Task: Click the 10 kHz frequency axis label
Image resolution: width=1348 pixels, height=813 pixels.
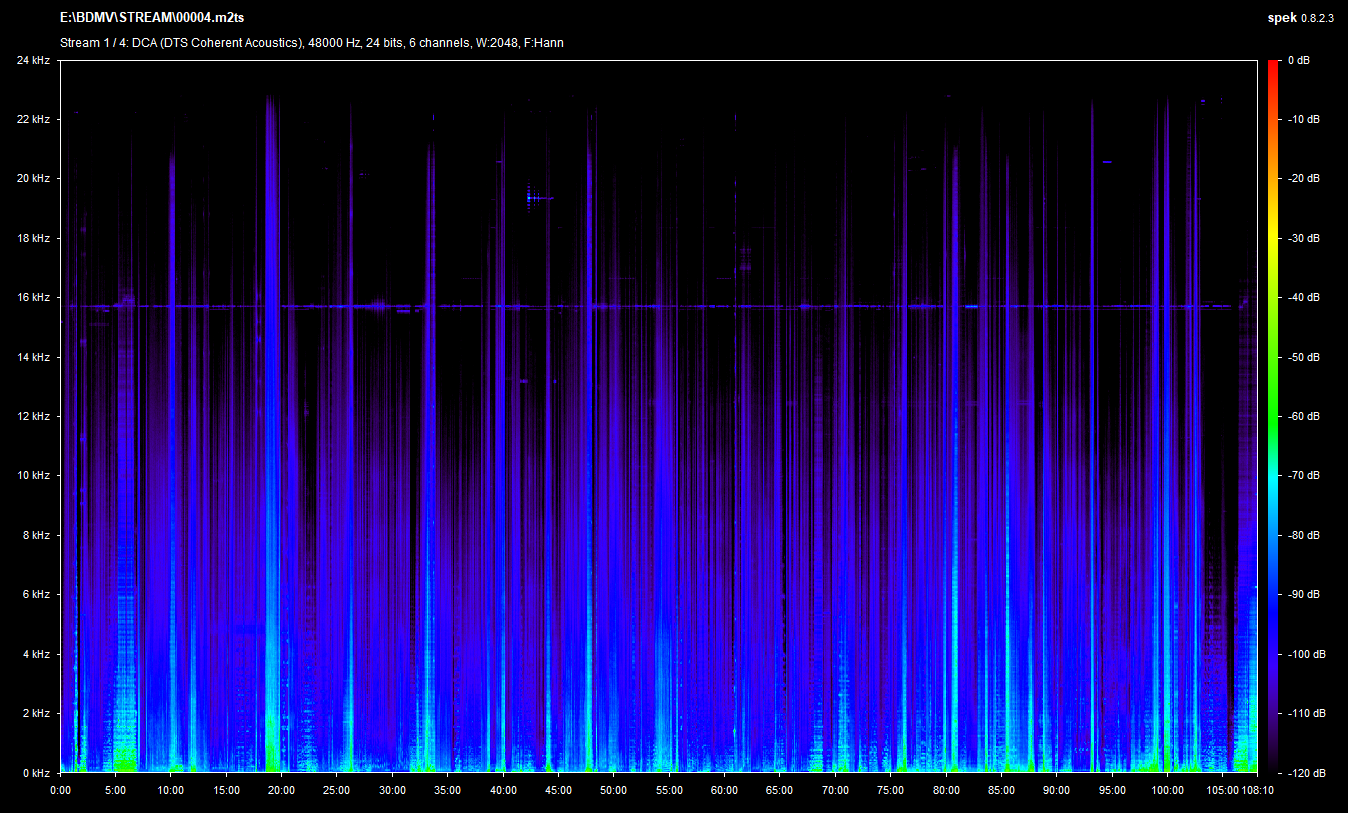Action: 33,476
